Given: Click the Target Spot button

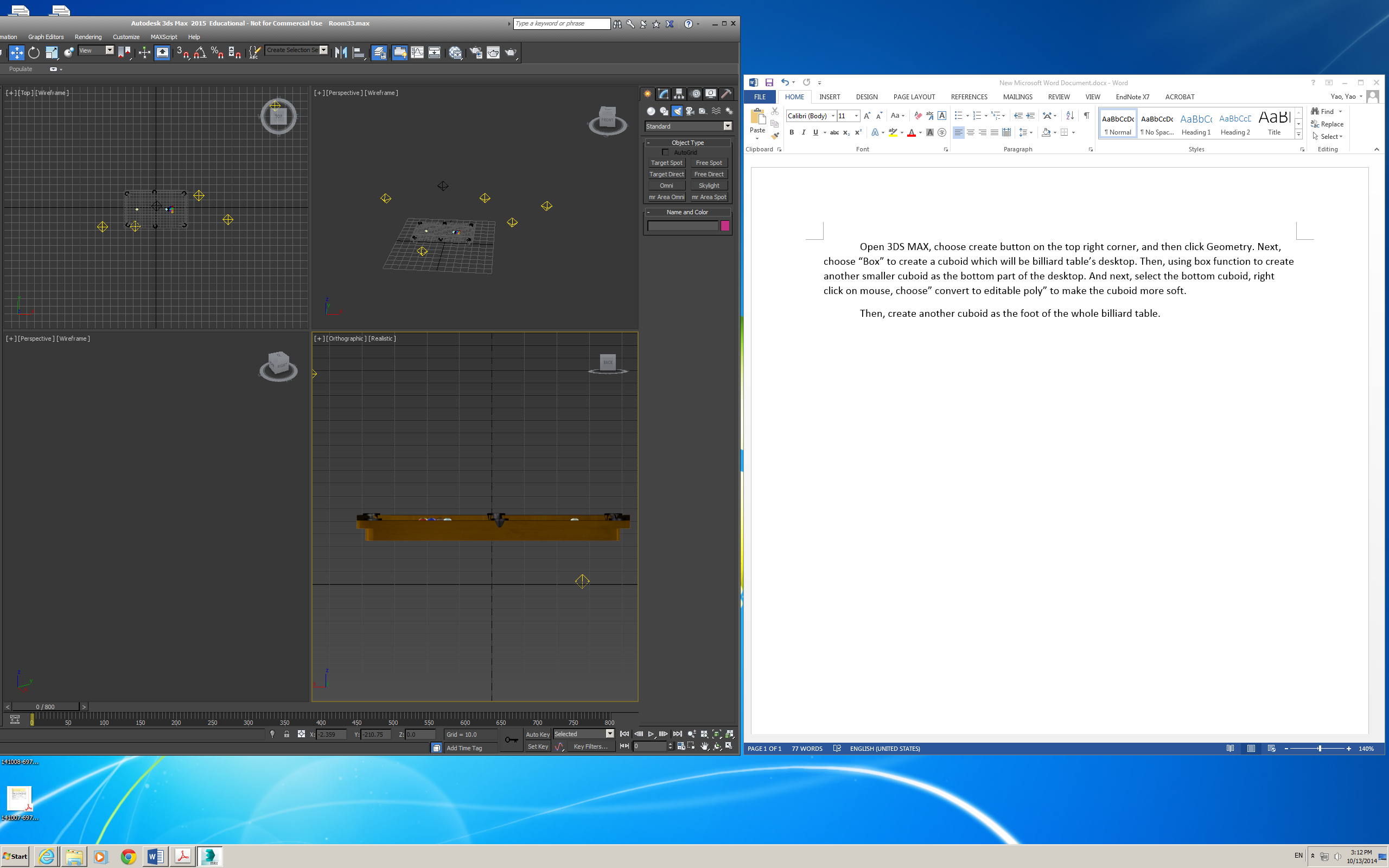Looking at the screenshot, I should coord(666,163).
